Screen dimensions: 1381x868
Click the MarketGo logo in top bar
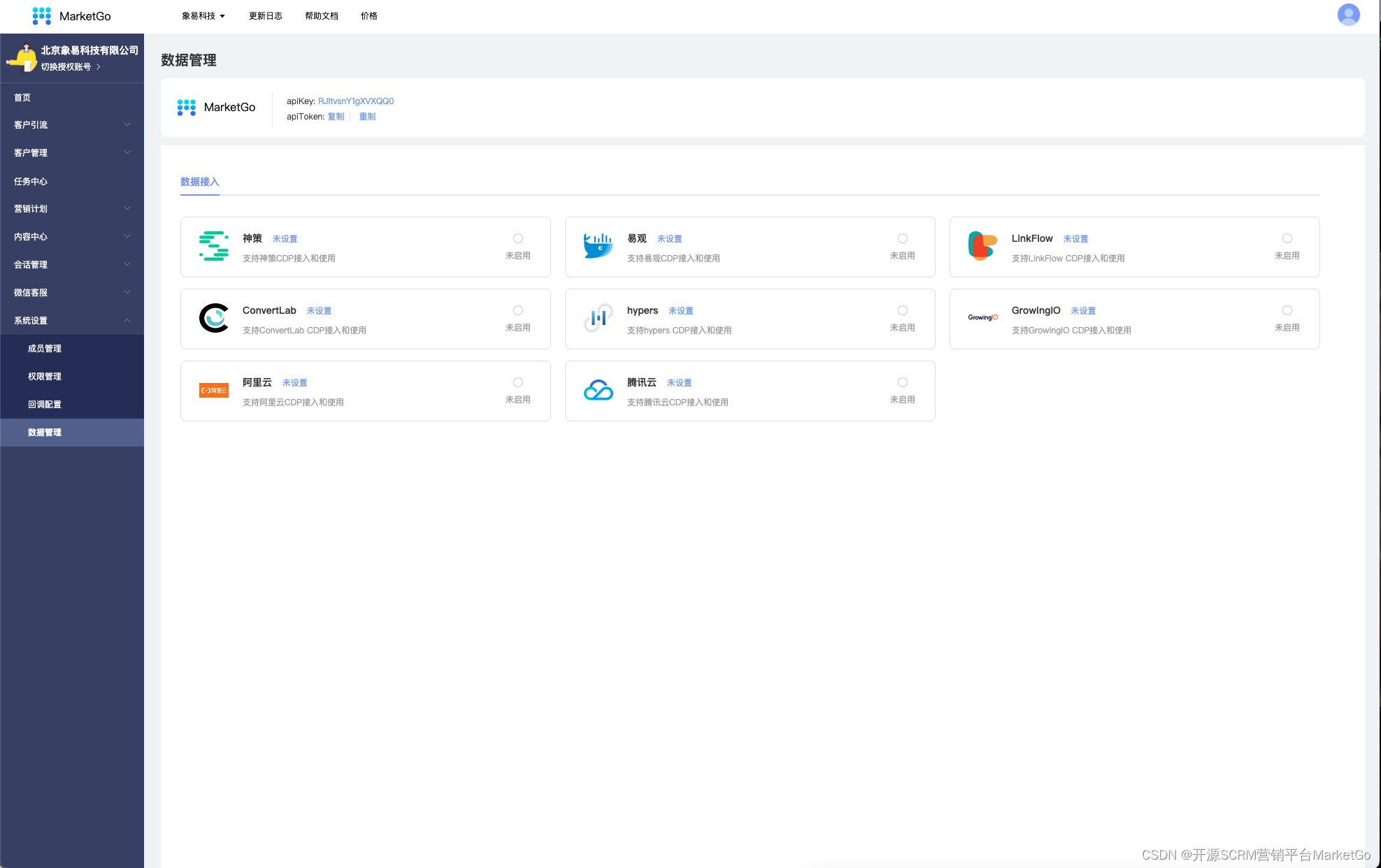click(71, 16)
